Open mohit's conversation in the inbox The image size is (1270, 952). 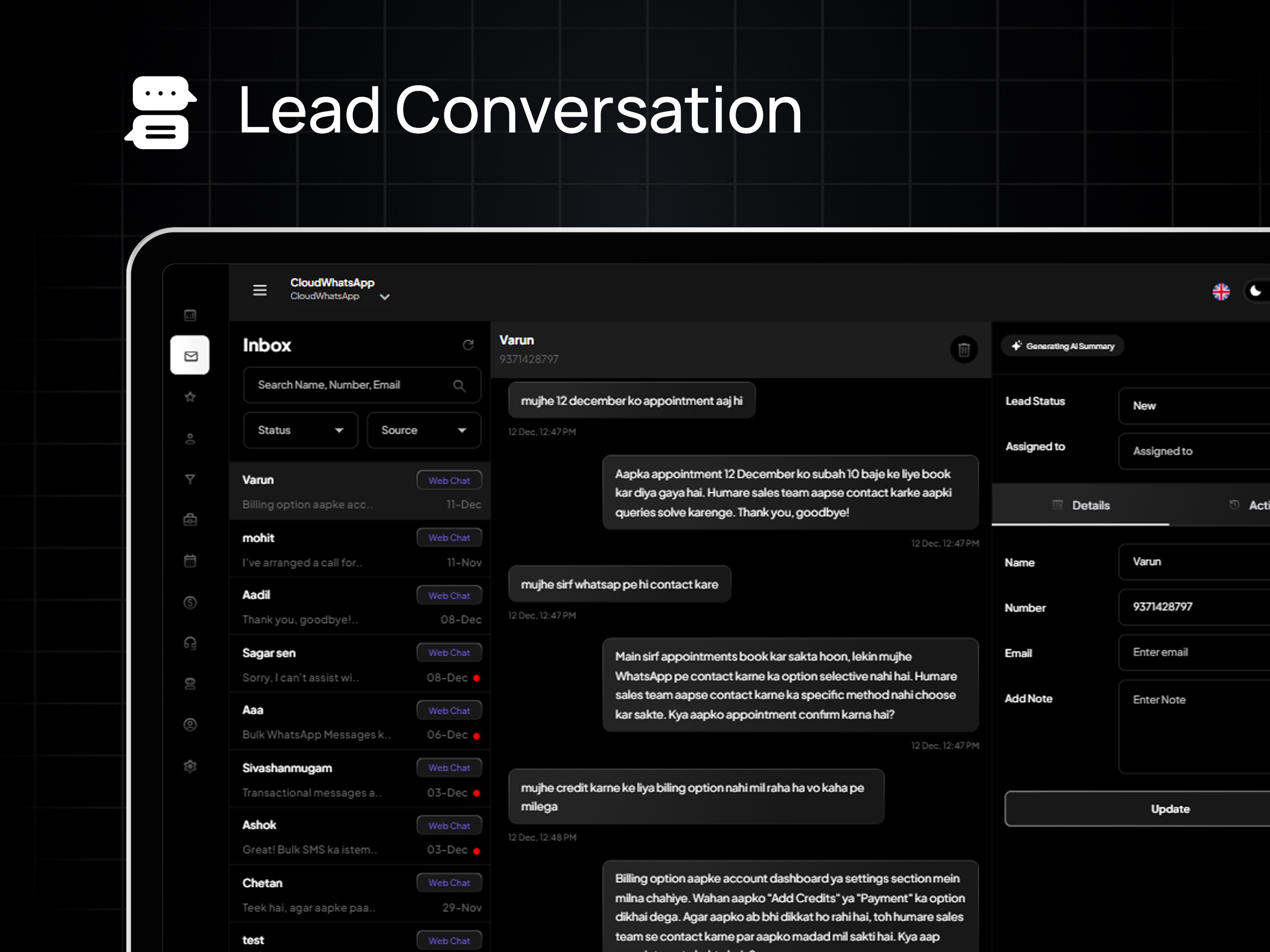click(x=360, y=549)
